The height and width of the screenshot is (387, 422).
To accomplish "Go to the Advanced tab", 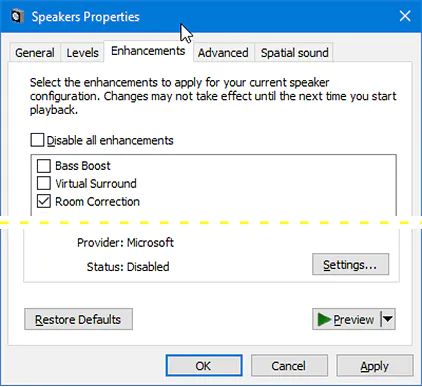I will click(x=223, y=53).
